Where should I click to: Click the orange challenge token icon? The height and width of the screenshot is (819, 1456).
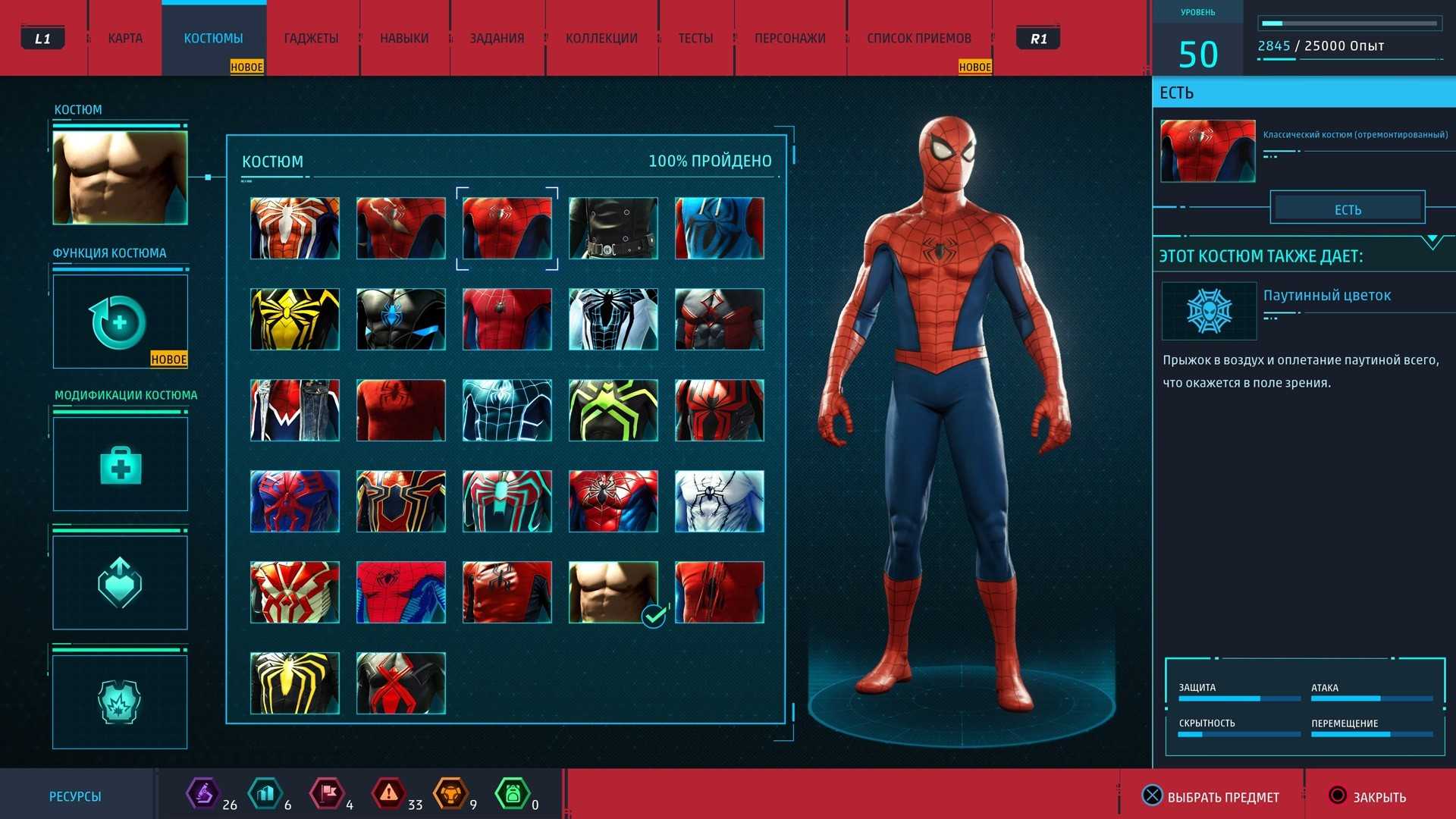tap(450, 794)
